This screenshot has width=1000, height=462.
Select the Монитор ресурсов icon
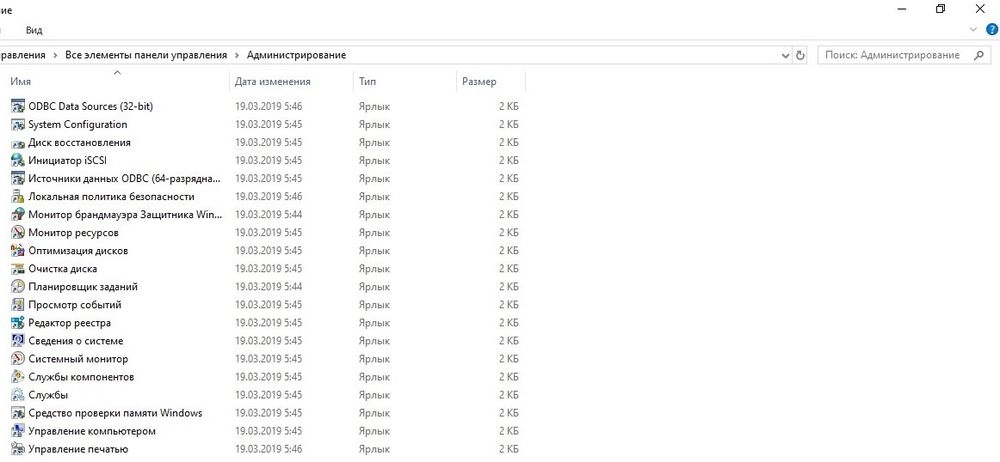click(18, 233)
